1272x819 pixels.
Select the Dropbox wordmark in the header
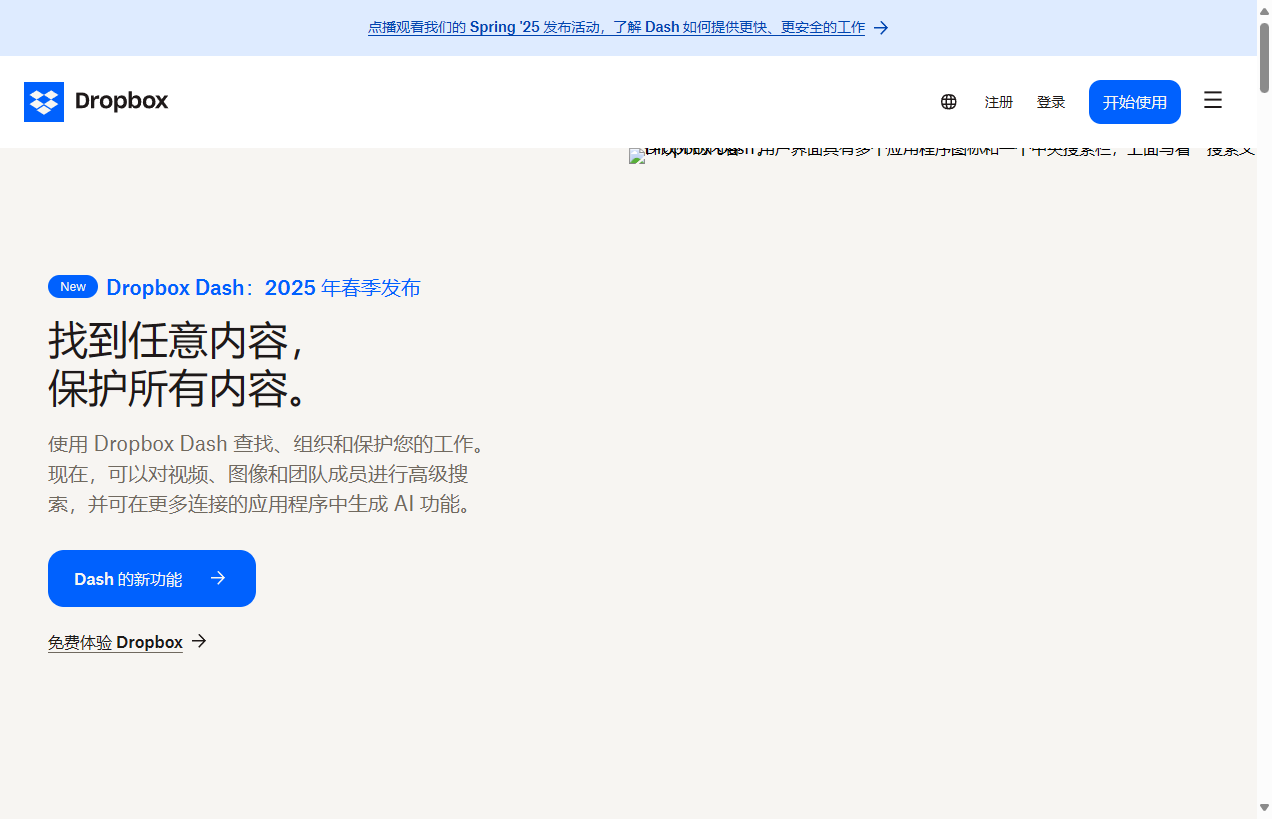tap(121, 101)
